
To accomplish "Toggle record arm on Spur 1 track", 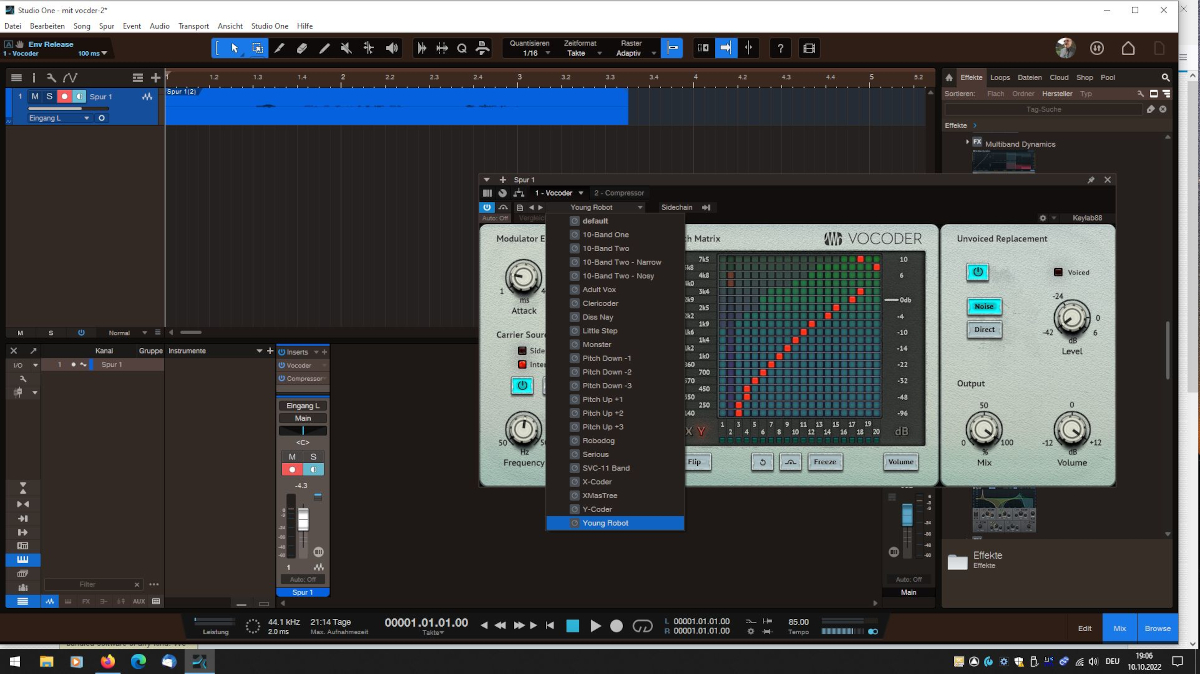I will [64, 96].
